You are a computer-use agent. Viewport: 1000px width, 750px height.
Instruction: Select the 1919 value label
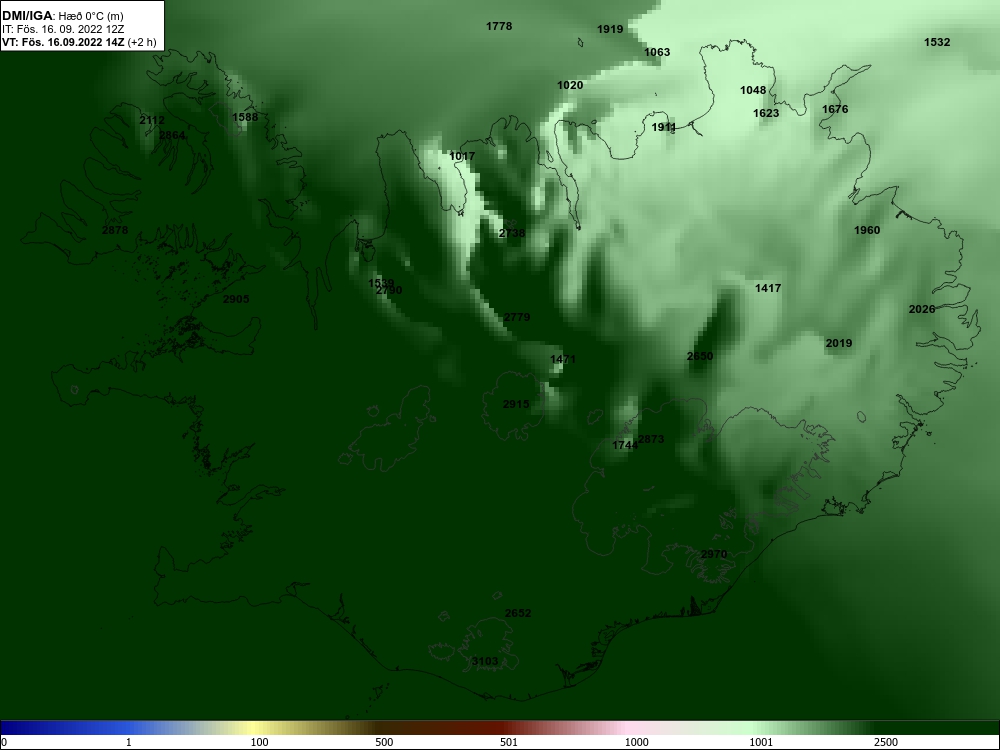coord(610,29)
